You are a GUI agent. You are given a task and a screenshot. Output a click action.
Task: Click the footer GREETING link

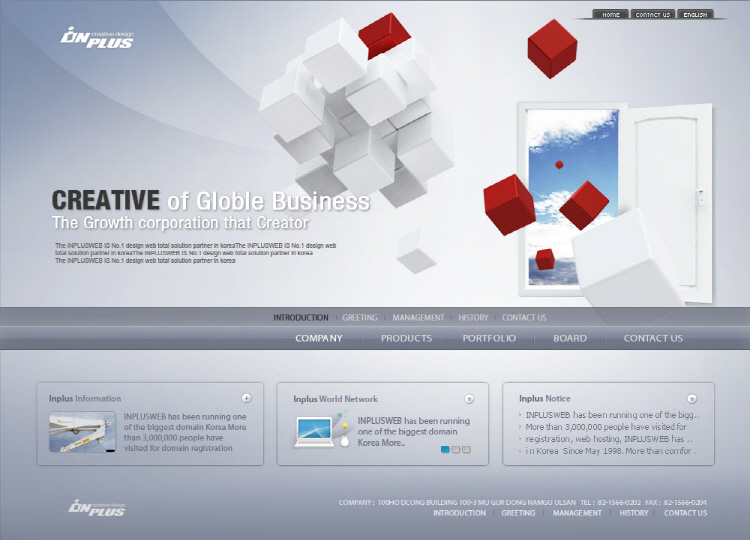518,513
